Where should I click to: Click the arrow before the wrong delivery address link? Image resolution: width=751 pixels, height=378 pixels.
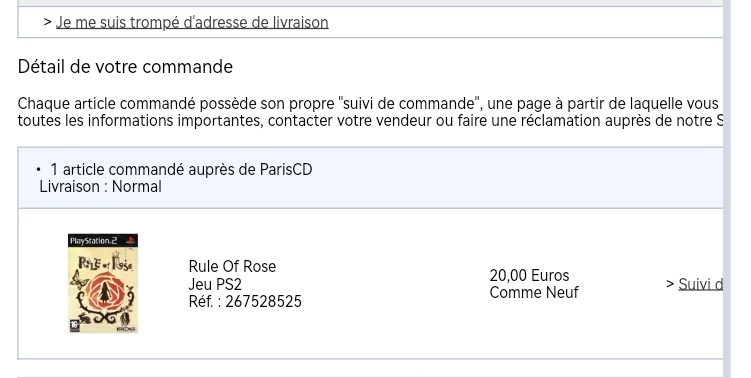(47, 22)
